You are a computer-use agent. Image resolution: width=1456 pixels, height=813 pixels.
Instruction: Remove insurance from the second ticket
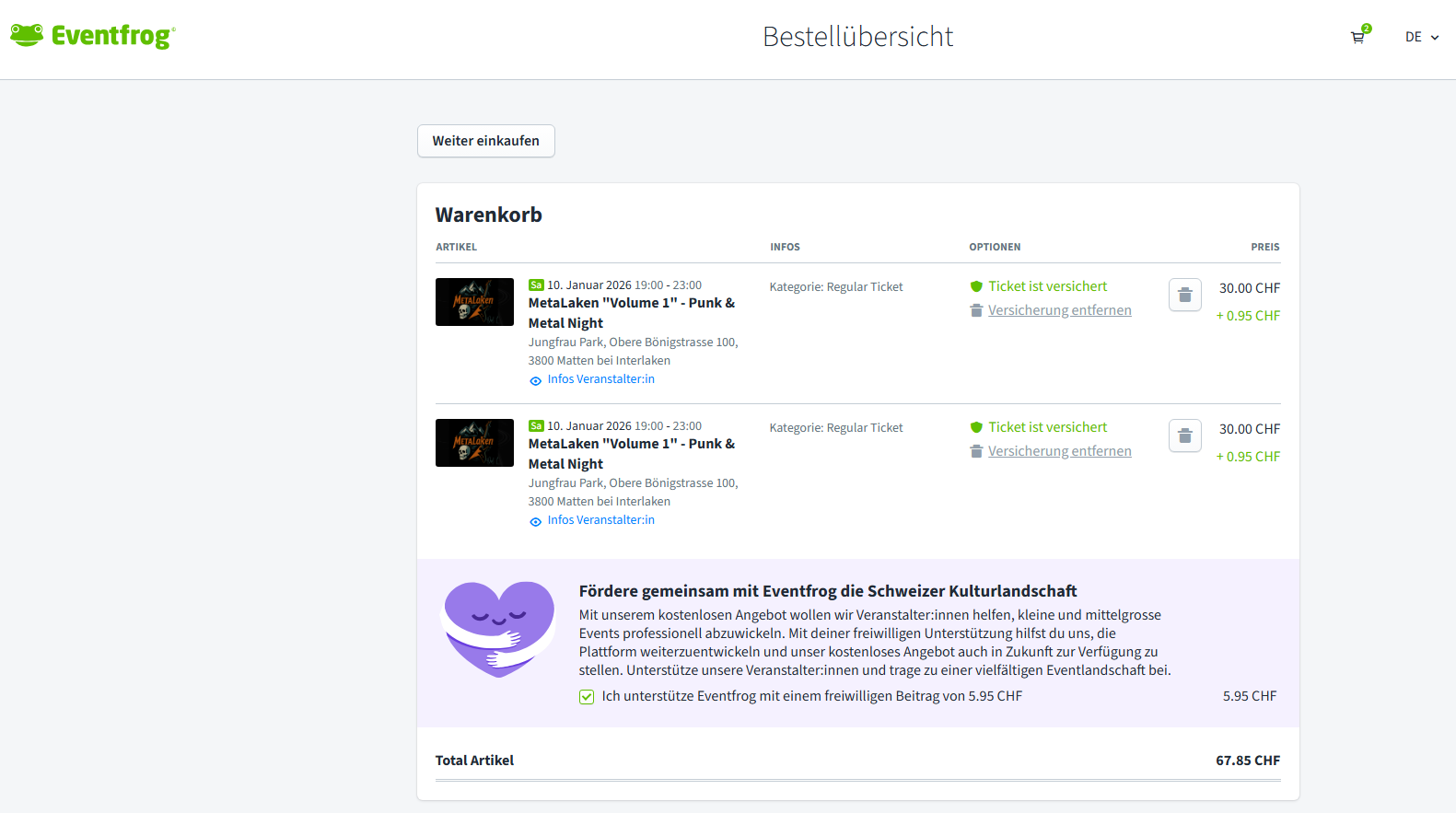pos(1059,451)
